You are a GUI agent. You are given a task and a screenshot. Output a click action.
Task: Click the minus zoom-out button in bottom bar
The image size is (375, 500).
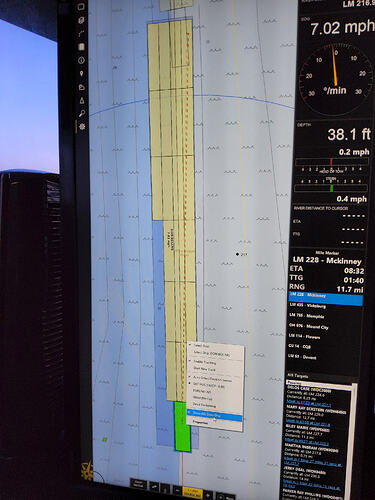177,490
